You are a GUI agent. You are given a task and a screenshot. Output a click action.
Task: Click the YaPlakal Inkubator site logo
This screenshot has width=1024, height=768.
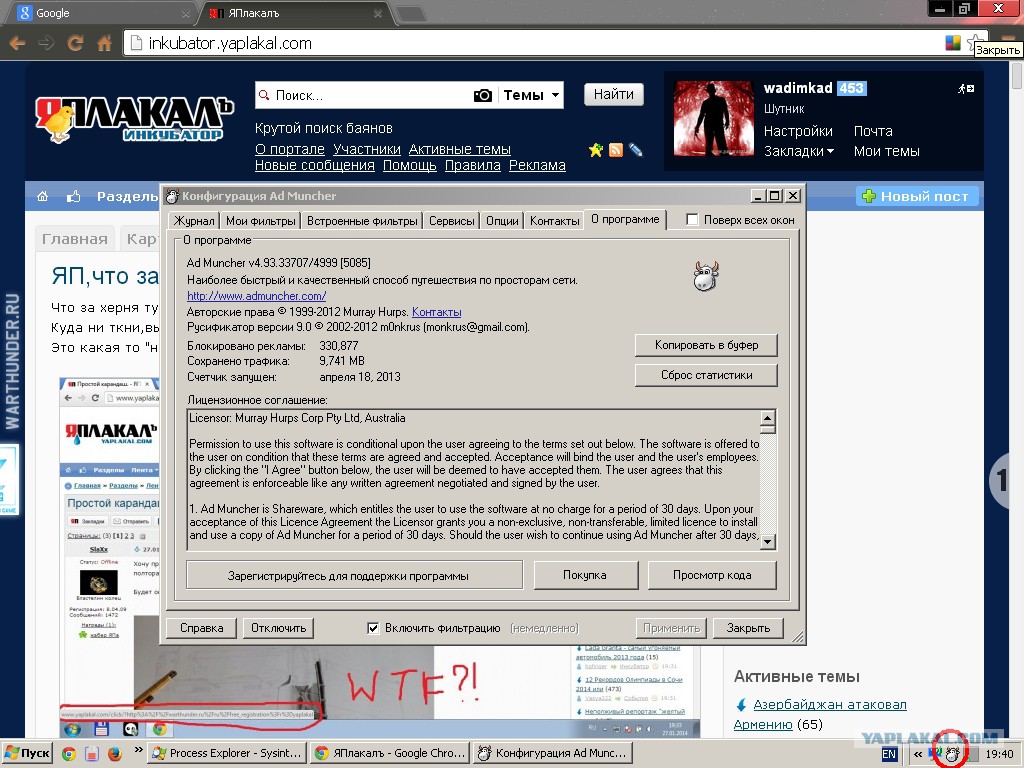click(134, 120)
